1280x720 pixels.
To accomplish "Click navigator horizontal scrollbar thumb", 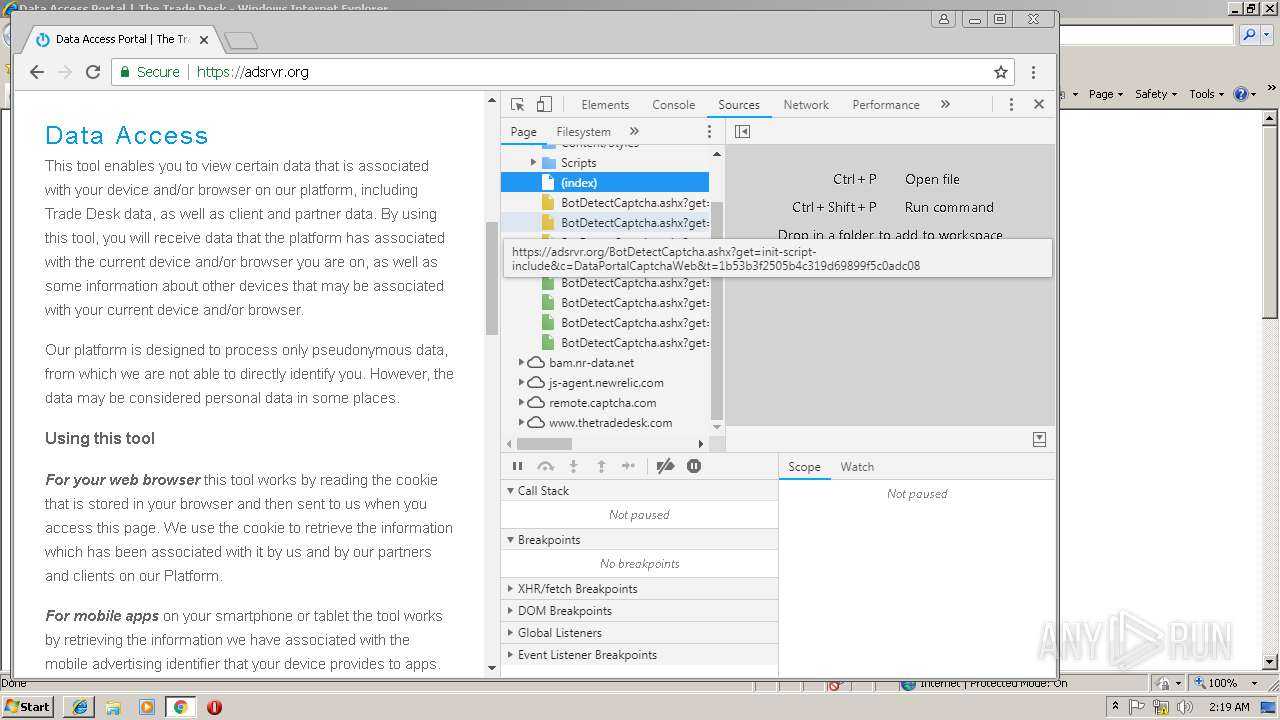I will coord(544,443).
